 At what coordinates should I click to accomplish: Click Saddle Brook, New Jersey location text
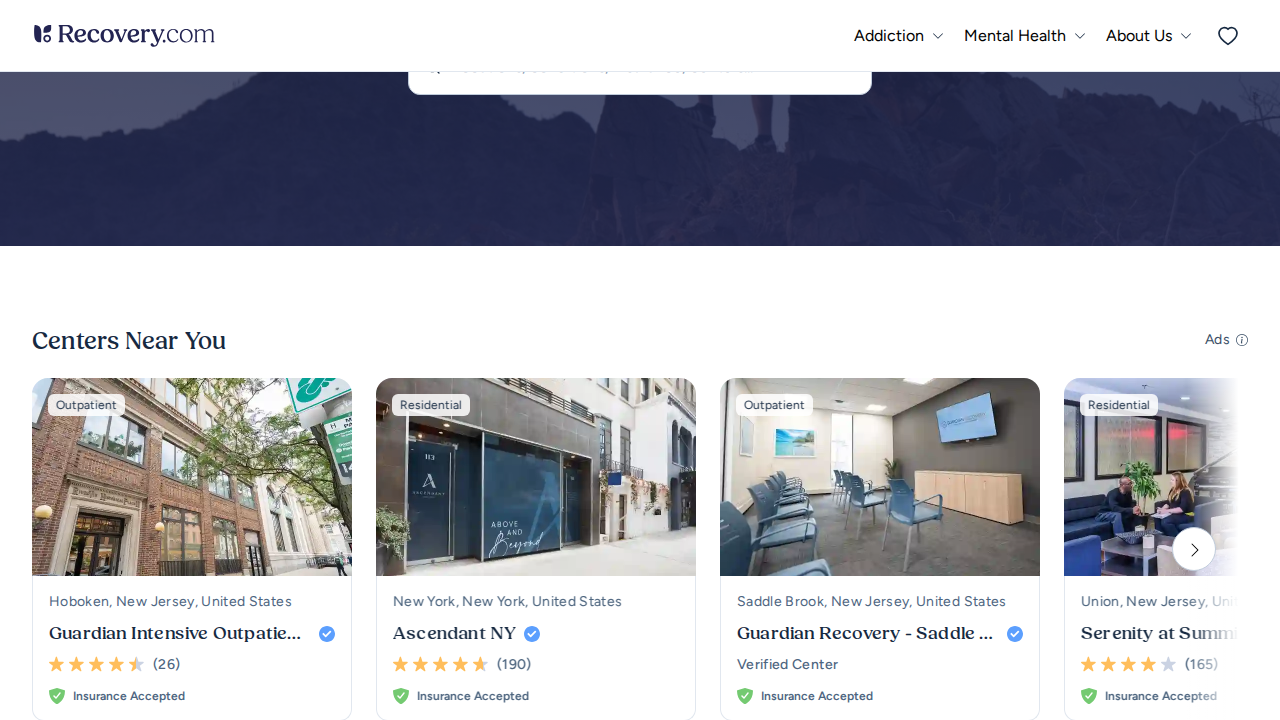[871, 601]
